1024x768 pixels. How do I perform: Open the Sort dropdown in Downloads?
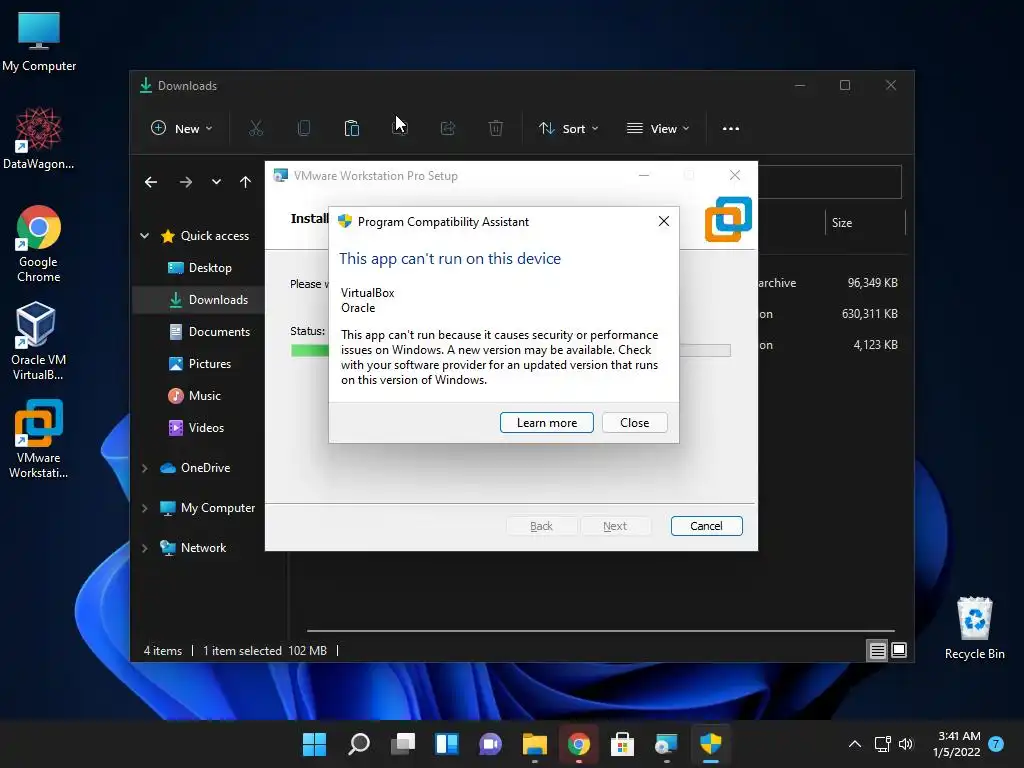click(568, 129)
